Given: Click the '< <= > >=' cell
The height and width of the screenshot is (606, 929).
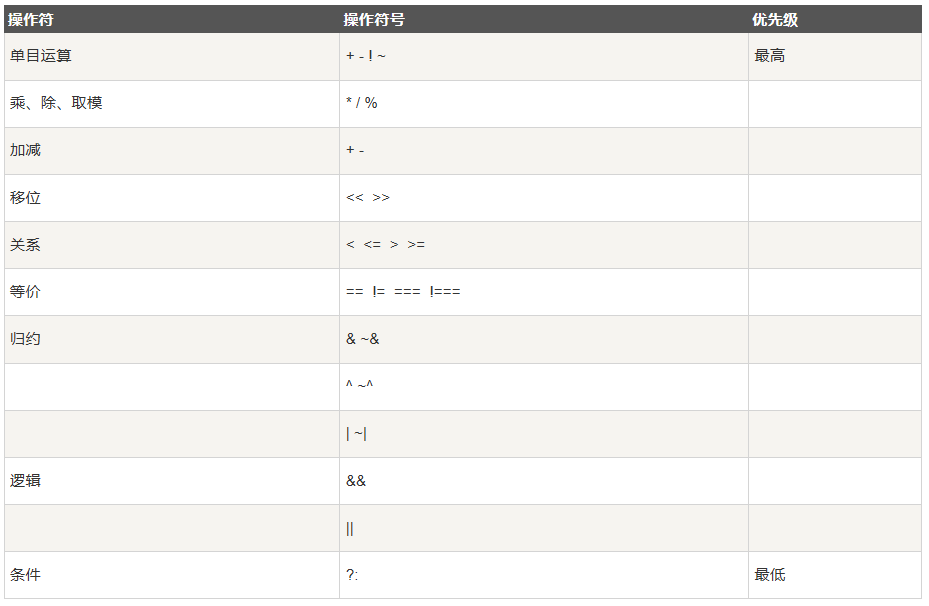Looking at the screenshot, I should tap(544, 245).
